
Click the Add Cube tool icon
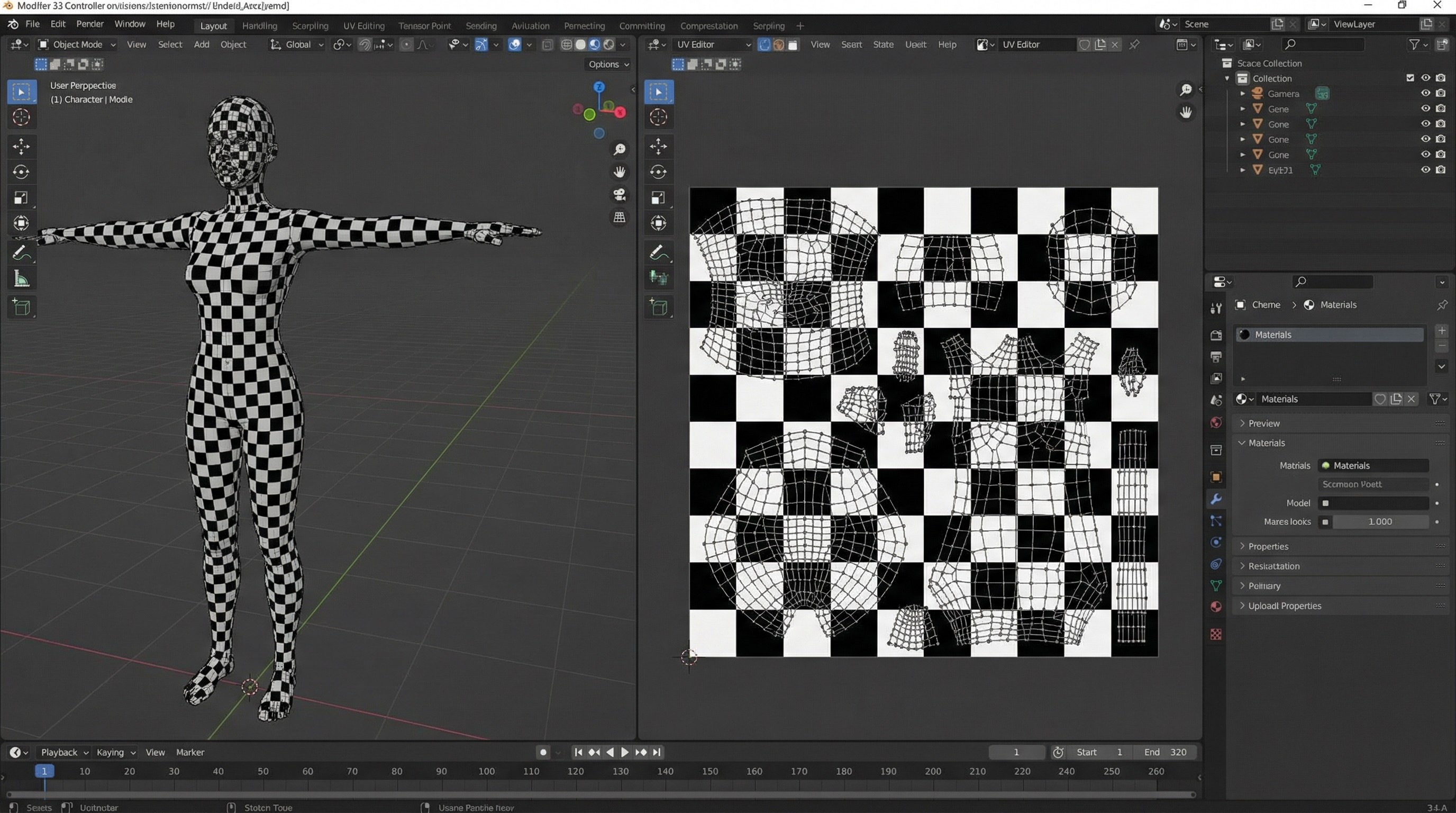21,307
